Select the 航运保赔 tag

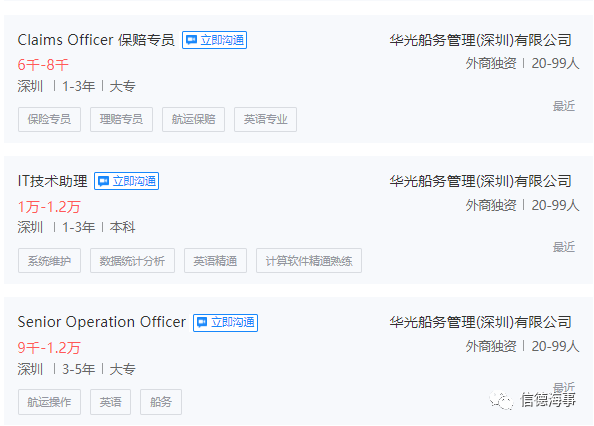click(193, 119)
